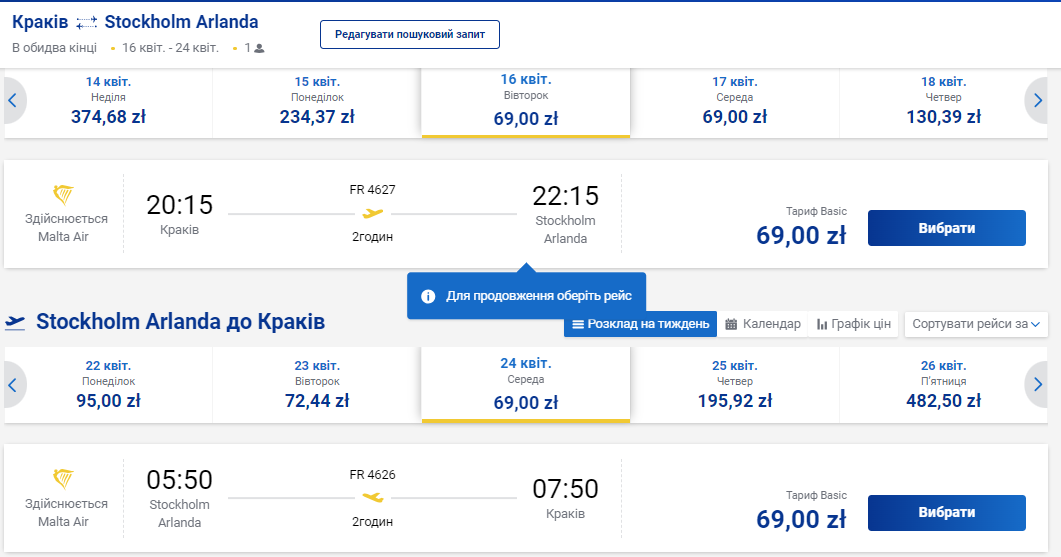Screen dimensions: 1061x557
Task: Show earlier return dates with left arrow
Action: click(x=14, y=385)
